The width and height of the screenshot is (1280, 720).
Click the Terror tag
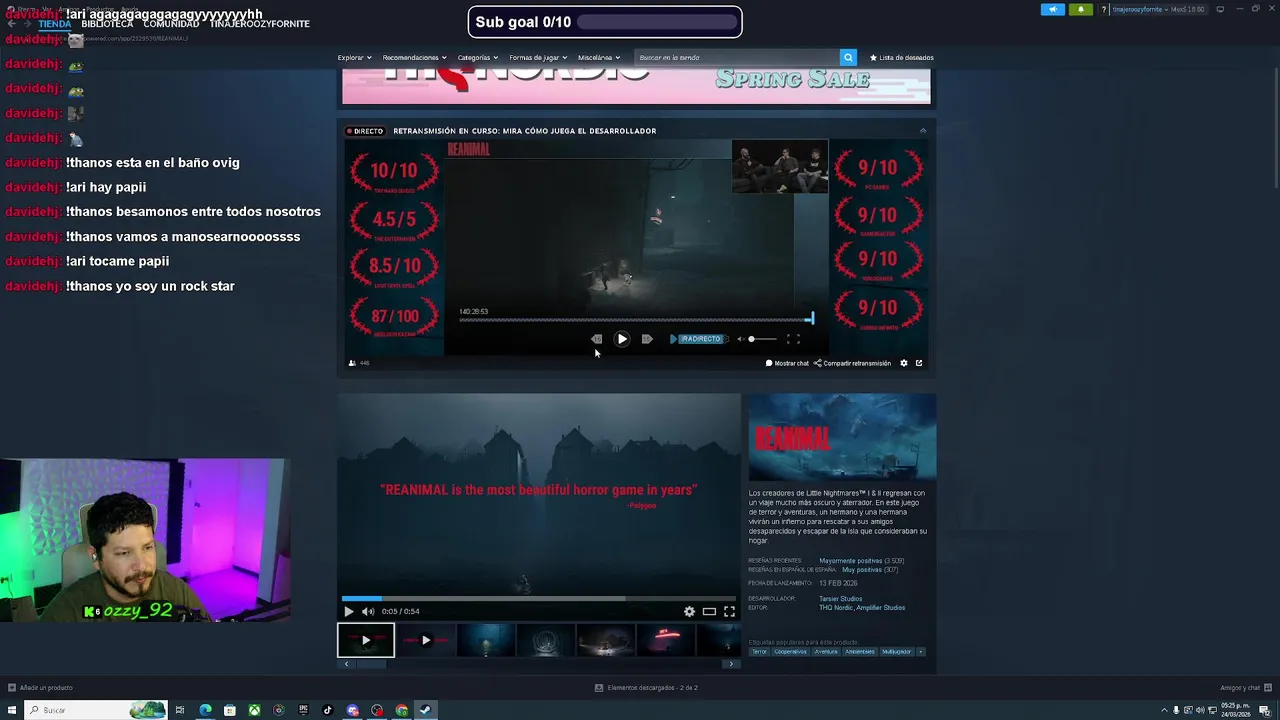[x=760, y=652]
